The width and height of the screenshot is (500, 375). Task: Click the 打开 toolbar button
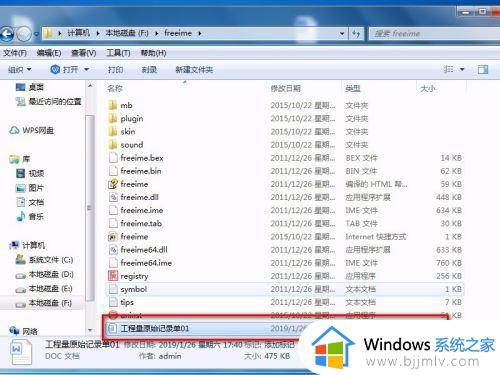pyautogui.click(x=65, y=70)
